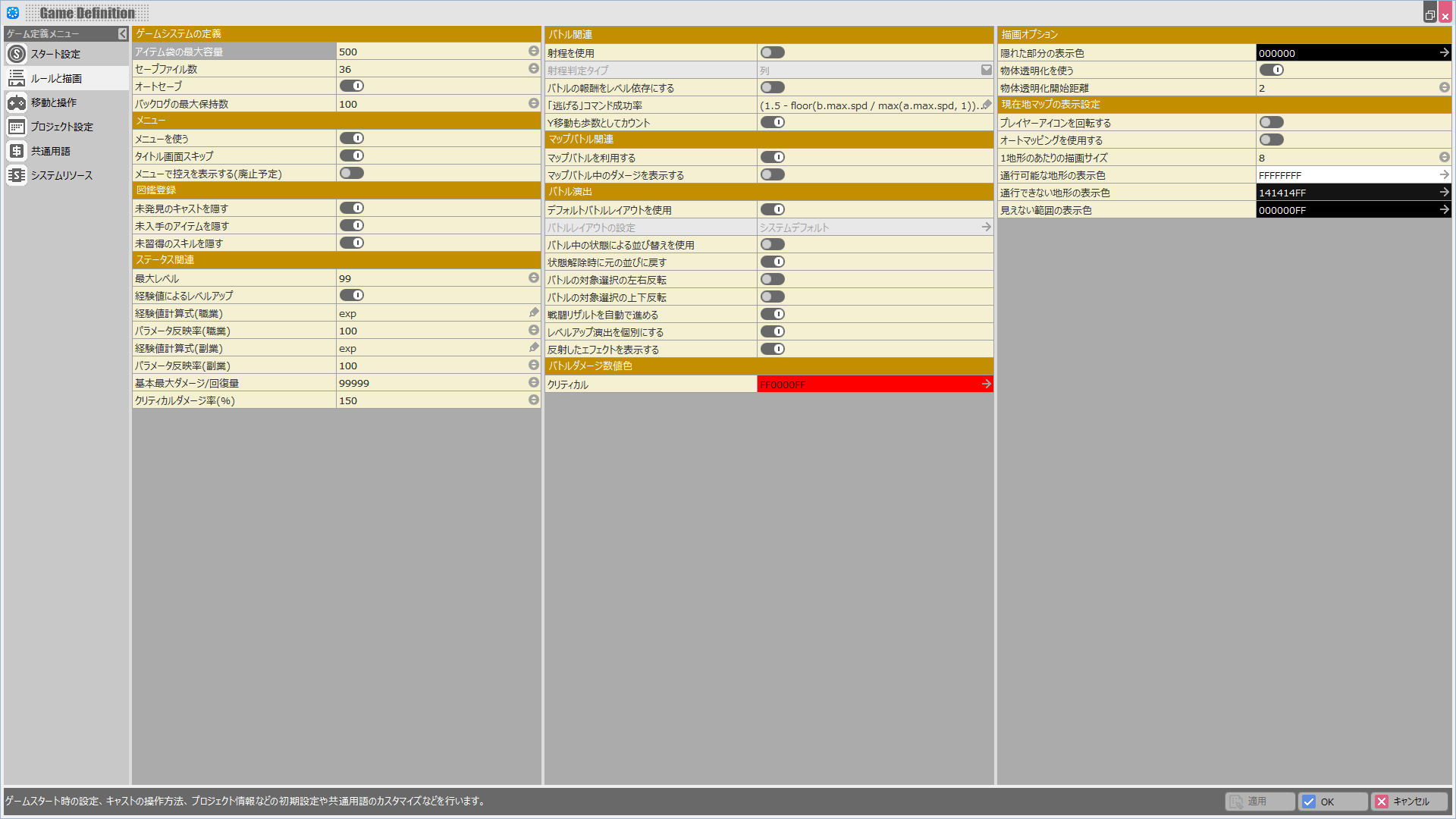Image resolution: width=1456 pixels, height=819 pixels.
Task: Turn on オートマッピングを使用する toggle
Action: pyautogui.click(x=1271, y=140)
